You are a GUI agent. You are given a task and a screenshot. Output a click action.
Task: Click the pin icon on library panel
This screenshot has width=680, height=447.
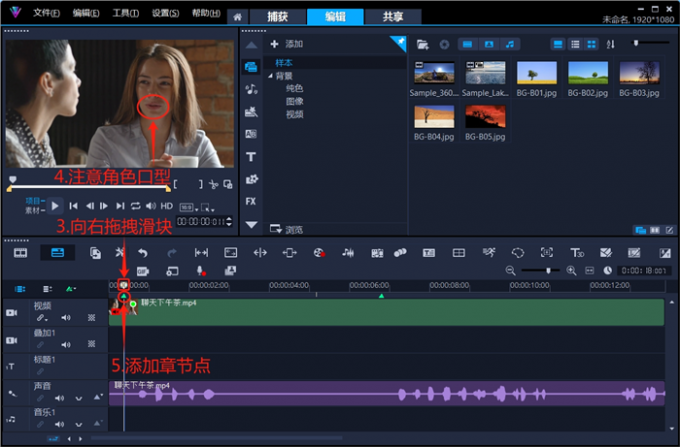click(400, 42)
